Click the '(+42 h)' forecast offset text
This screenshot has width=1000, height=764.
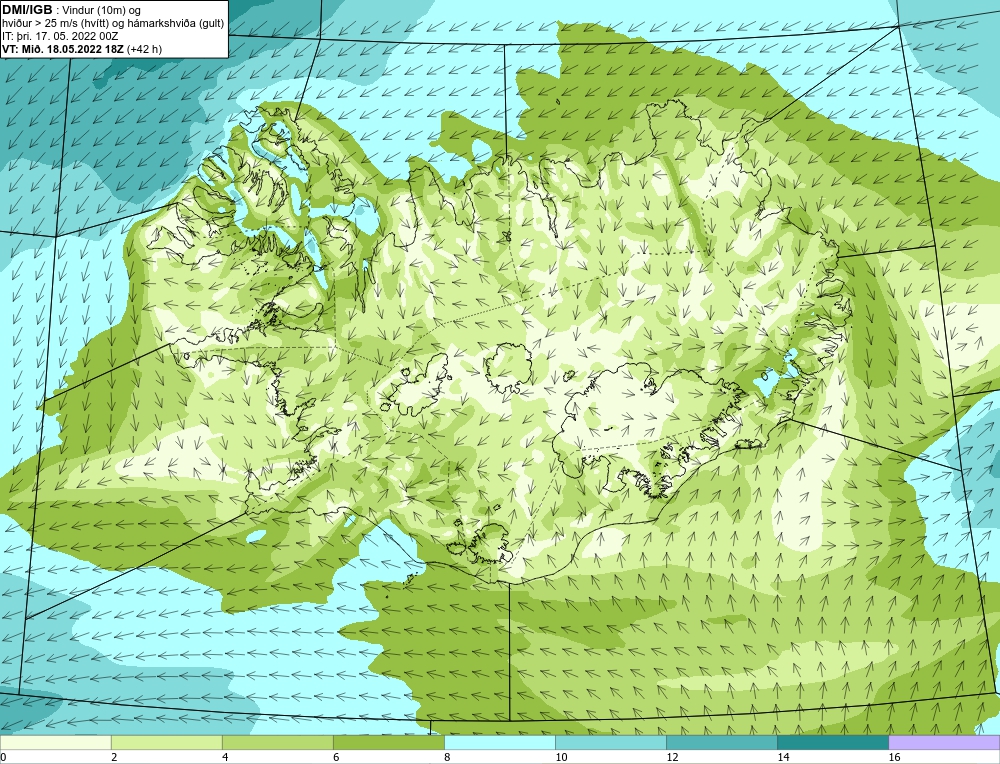point(145,49)
